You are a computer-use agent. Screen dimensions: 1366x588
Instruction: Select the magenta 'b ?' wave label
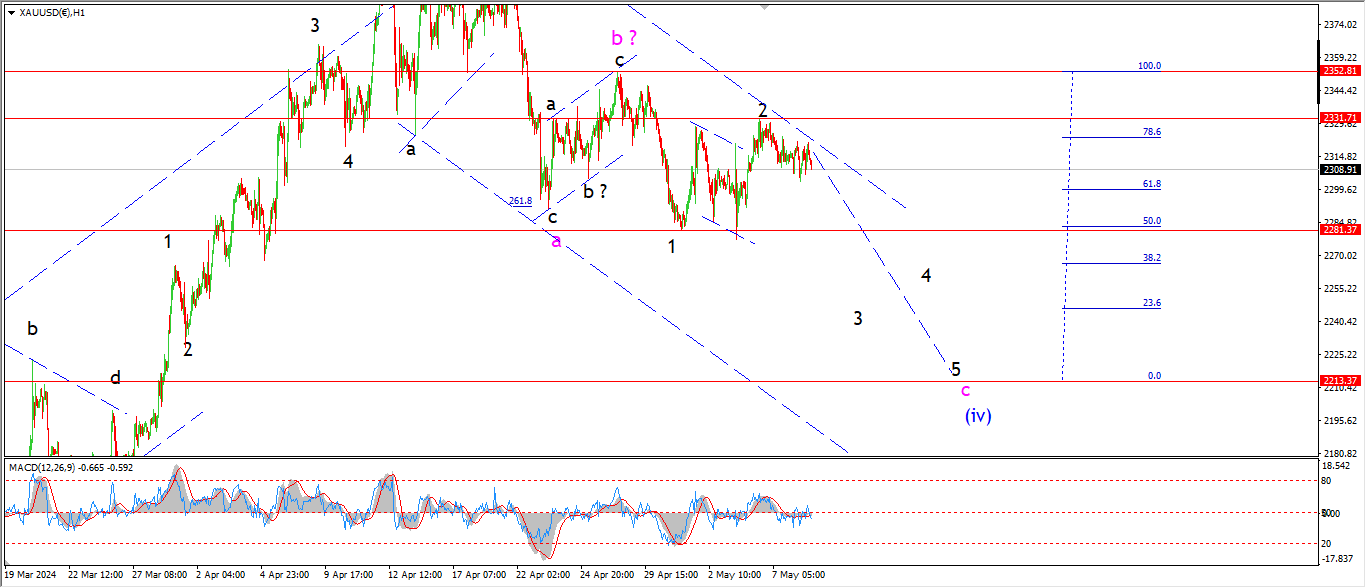(624, 38)
